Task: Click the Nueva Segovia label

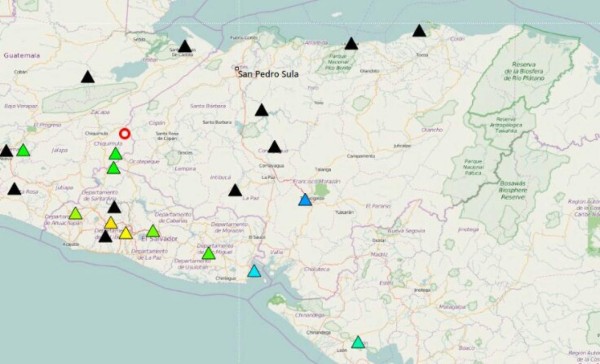Action: coord(406,231)
